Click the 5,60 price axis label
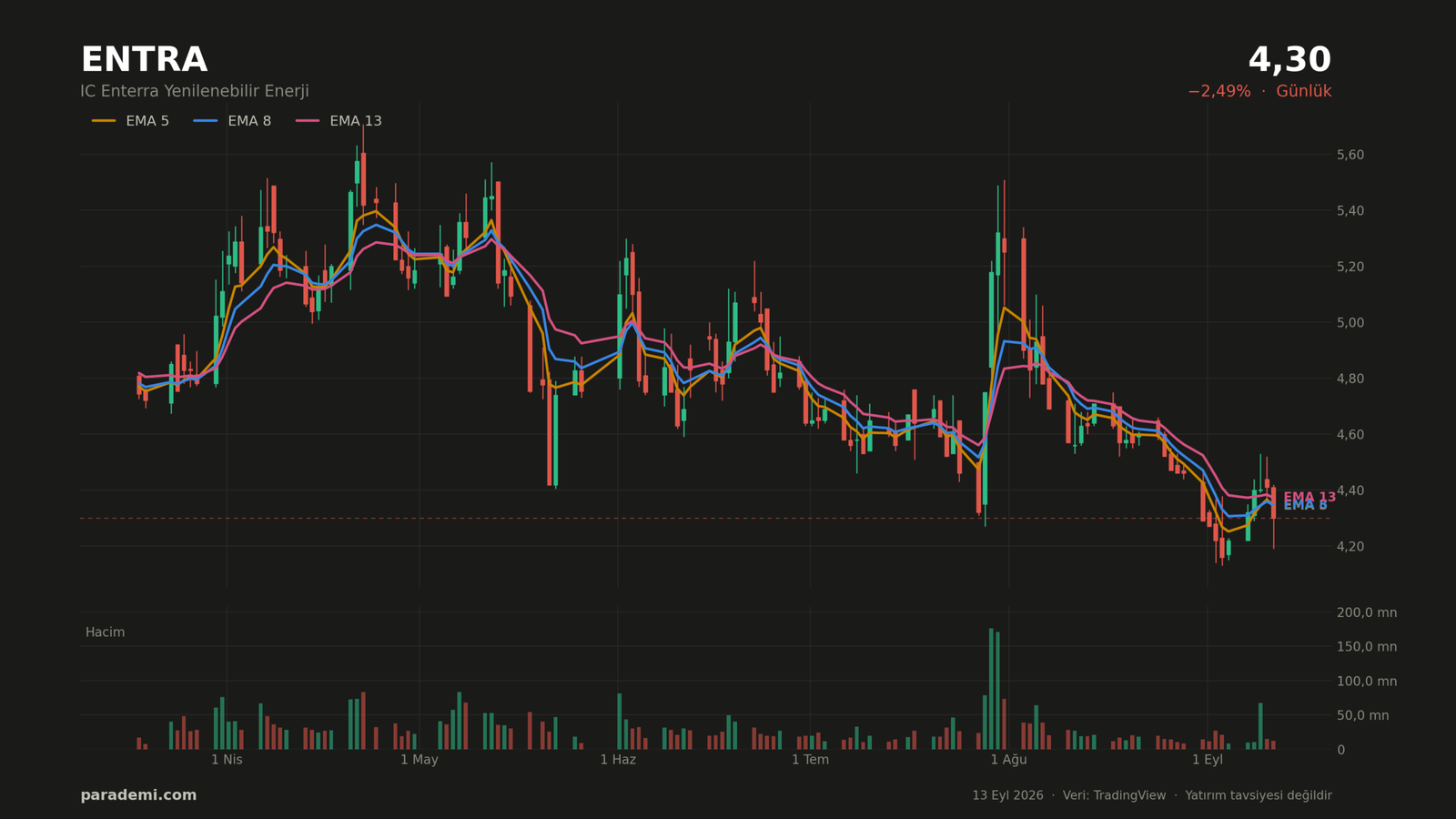The width and height of the screenshot is (1456, 819). (1350, 156)
